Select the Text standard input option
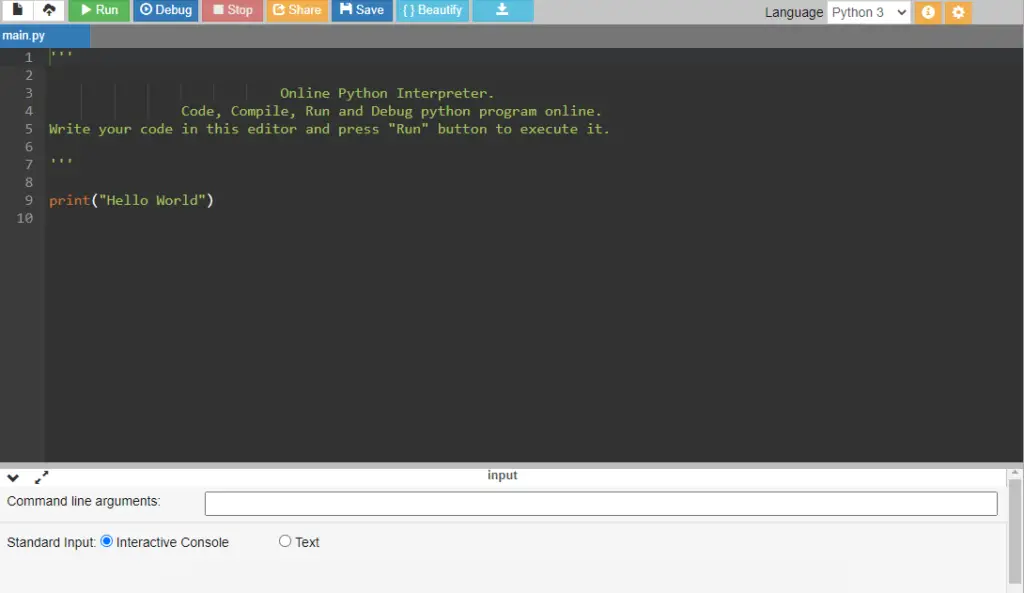 285,541
